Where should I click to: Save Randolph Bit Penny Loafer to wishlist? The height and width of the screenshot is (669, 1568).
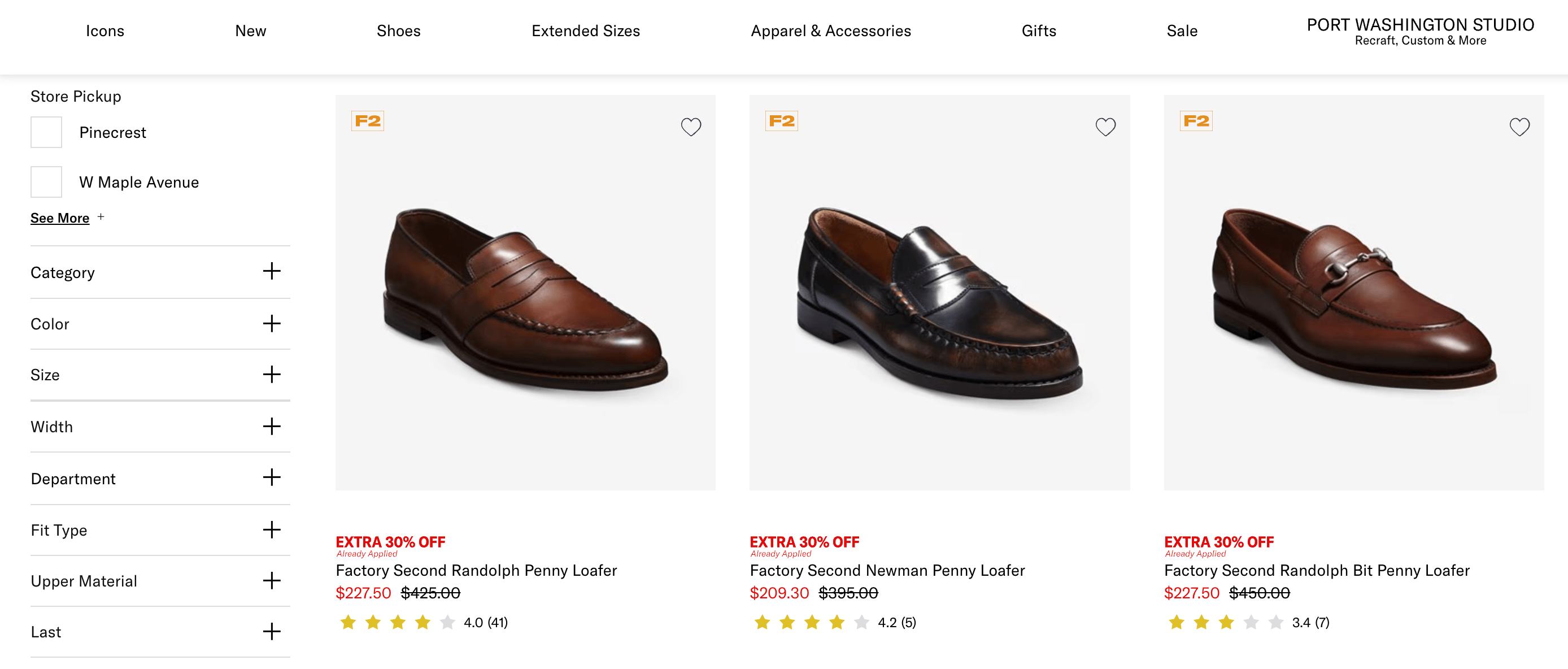pyautogui.click(x=1519, y=127)
